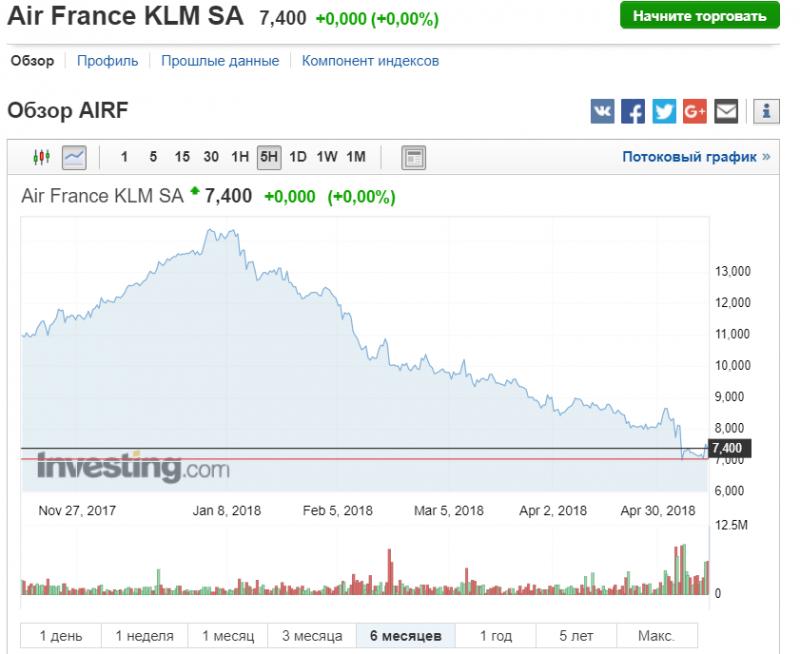Click the chart's Air France KLM SA legend

click(x=102, y=196)
